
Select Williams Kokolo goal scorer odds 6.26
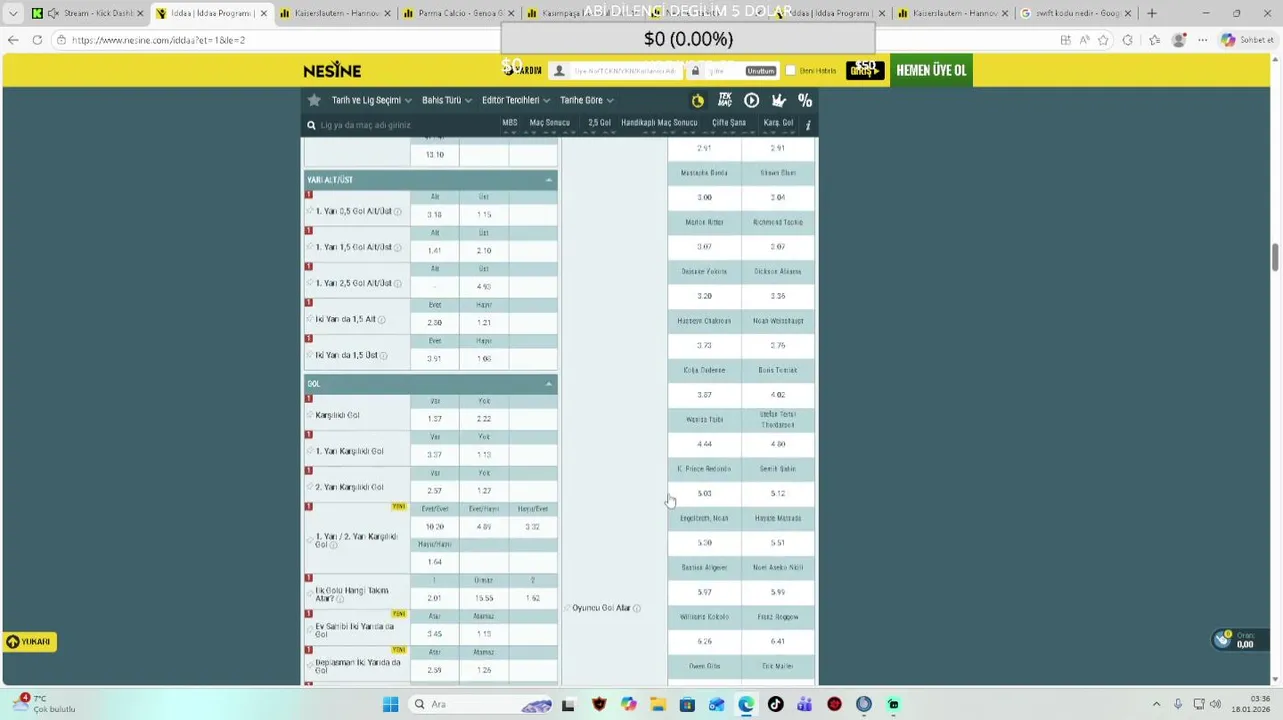coord(704,642)
